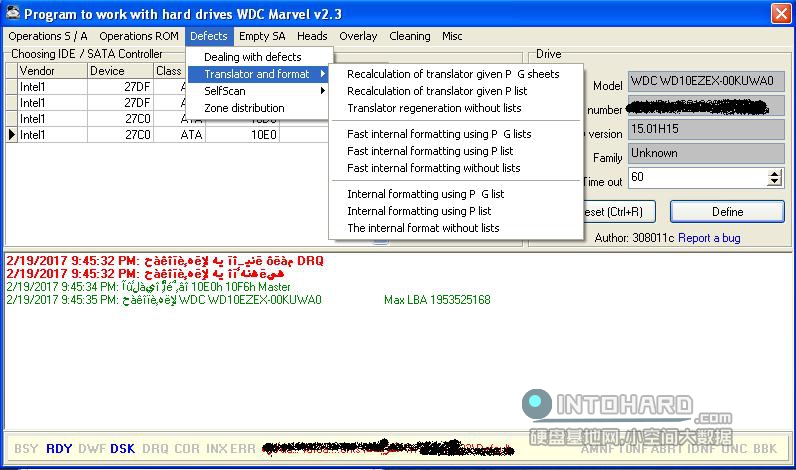Choose Translator regeneration without lists
This screenshot has height=470, width=796.
click(x=455, y=108)
